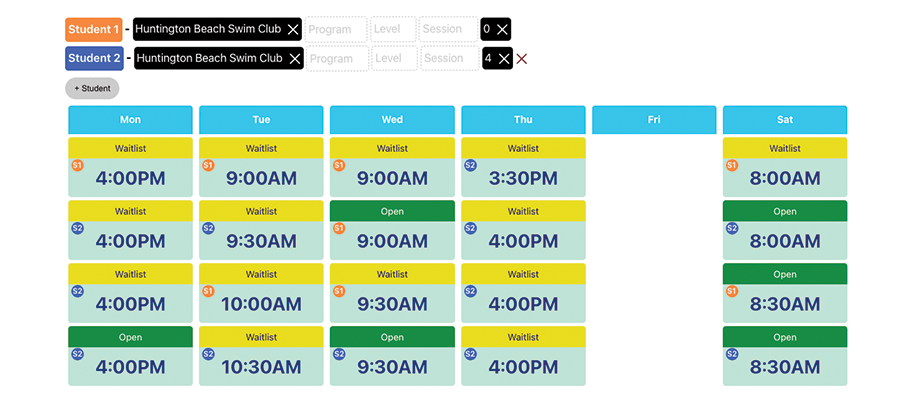Image resolution: width=920 pixels, height=400 pixels.
Task: Open Student 2's Program dropdown
Action: tap(335, 59)
